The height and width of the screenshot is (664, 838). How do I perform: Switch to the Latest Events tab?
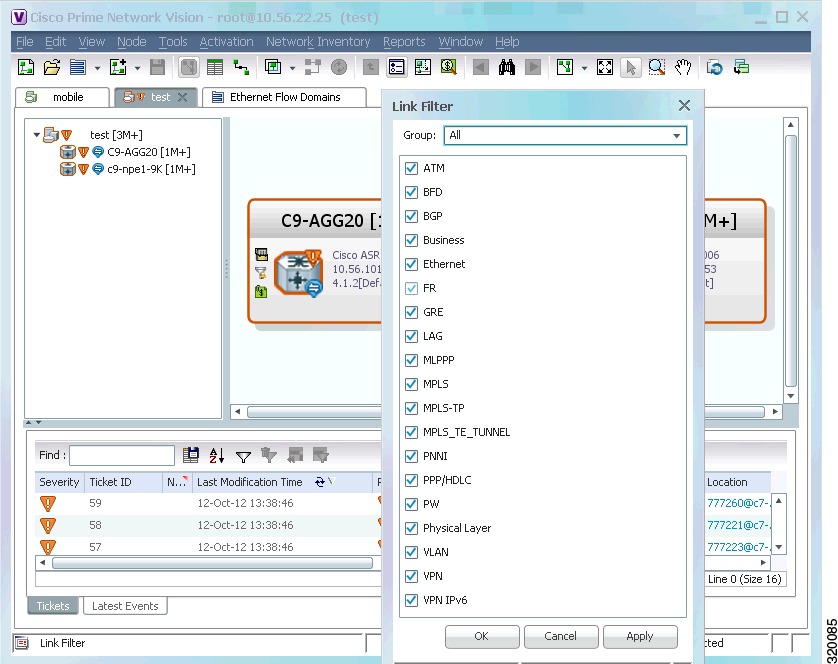pos(125,606)
